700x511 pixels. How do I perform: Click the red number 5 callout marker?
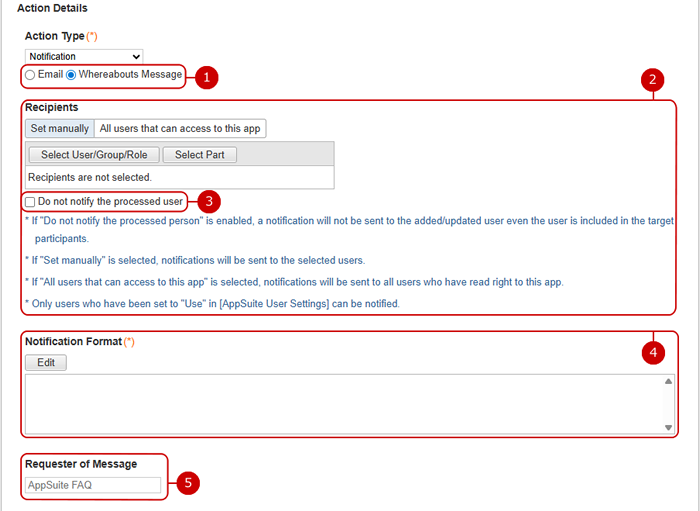pos(188,483)
